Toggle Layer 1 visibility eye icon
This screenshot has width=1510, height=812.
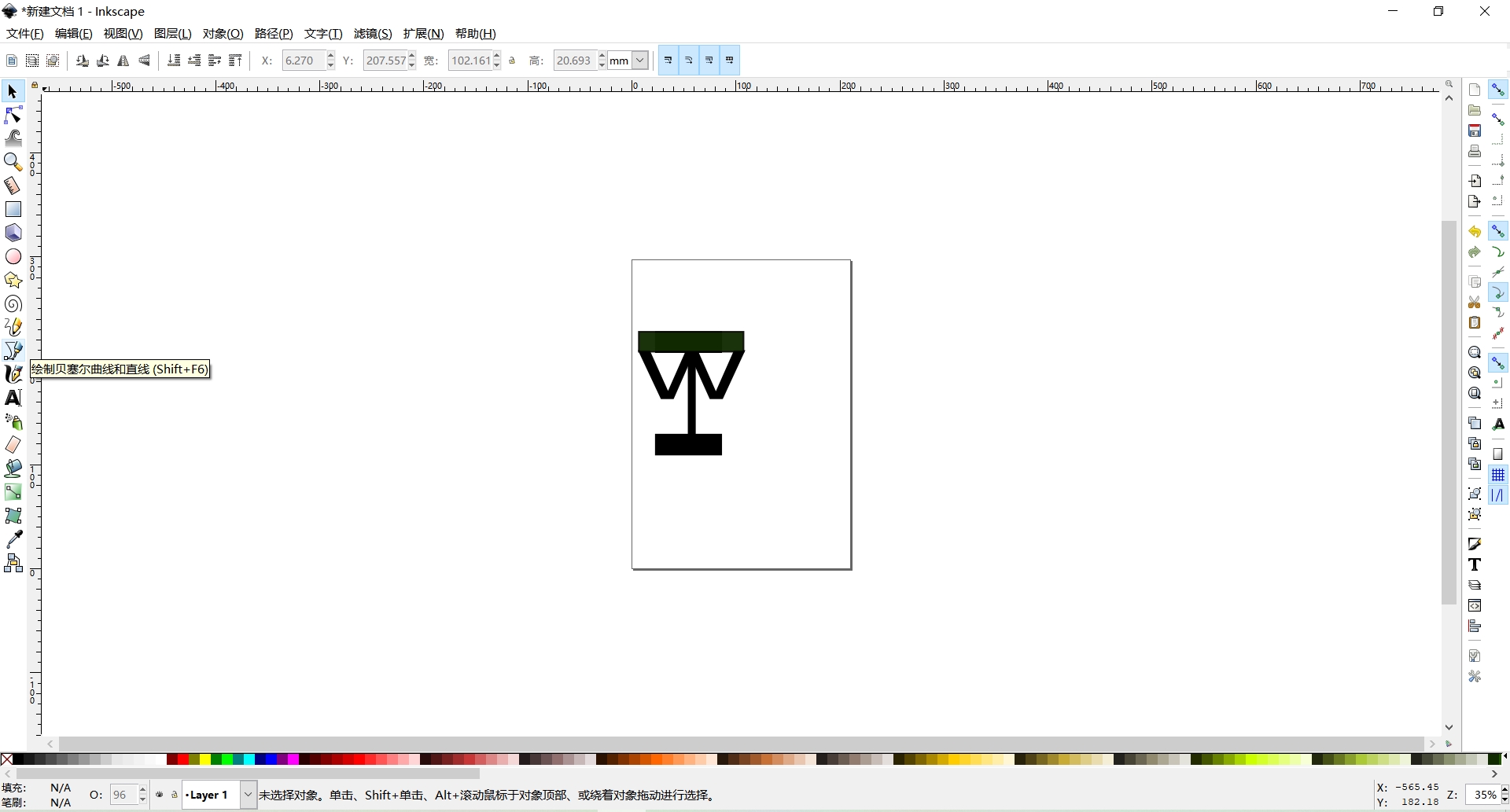click(160, 795)
